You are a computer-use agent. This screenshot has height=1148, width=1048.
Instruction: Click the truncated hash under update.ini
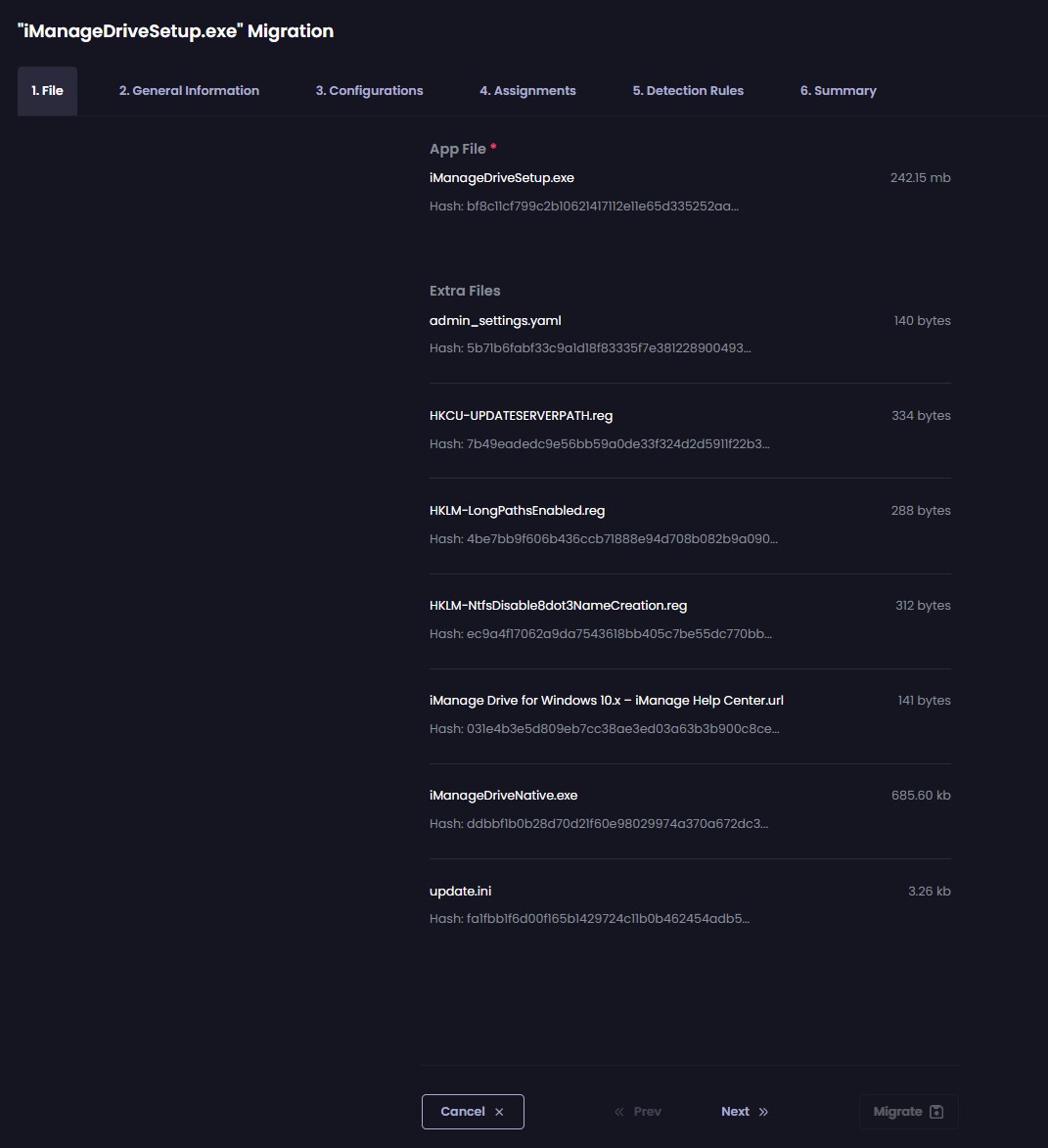(589, 918)
